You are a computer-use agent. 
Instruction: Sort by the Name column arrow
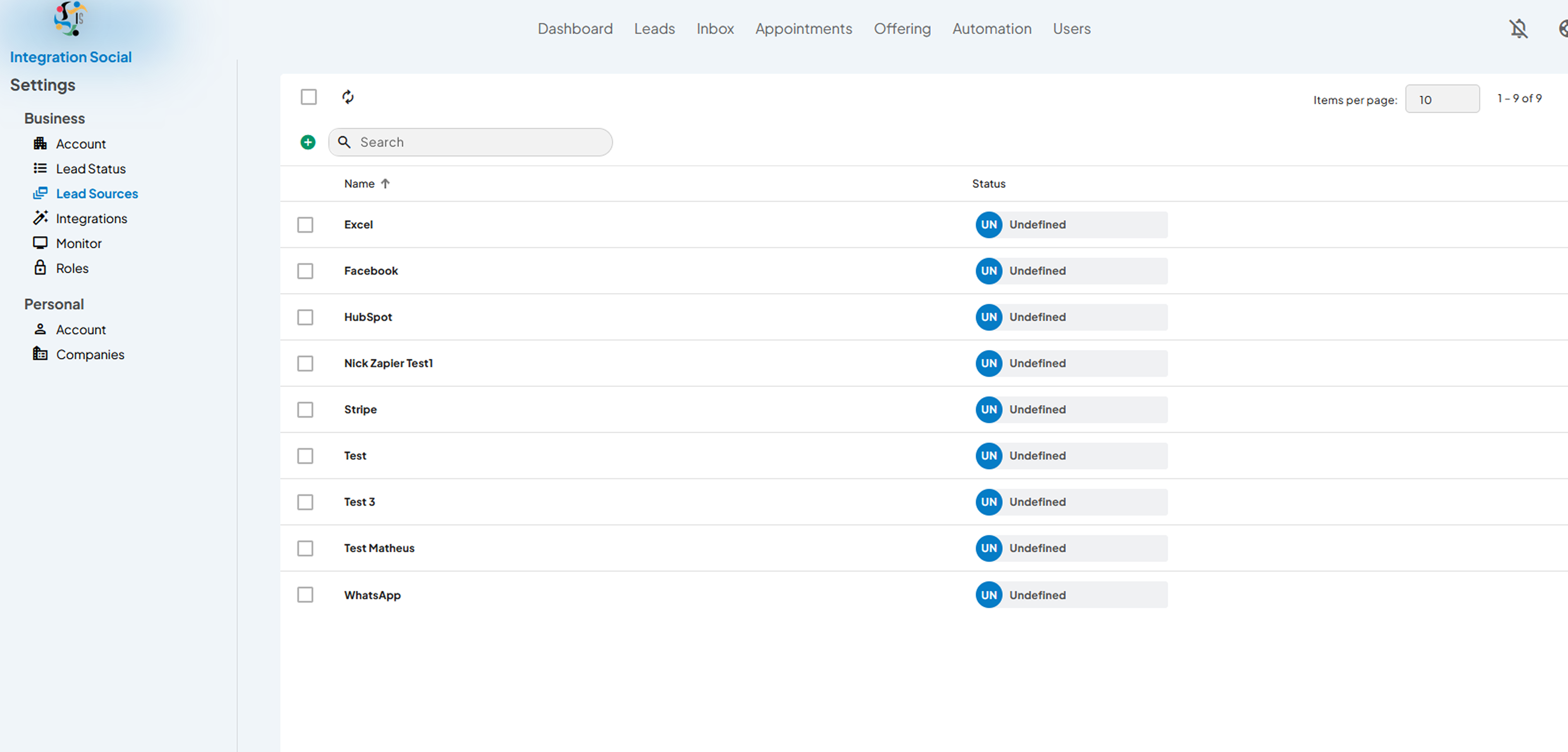385,184
